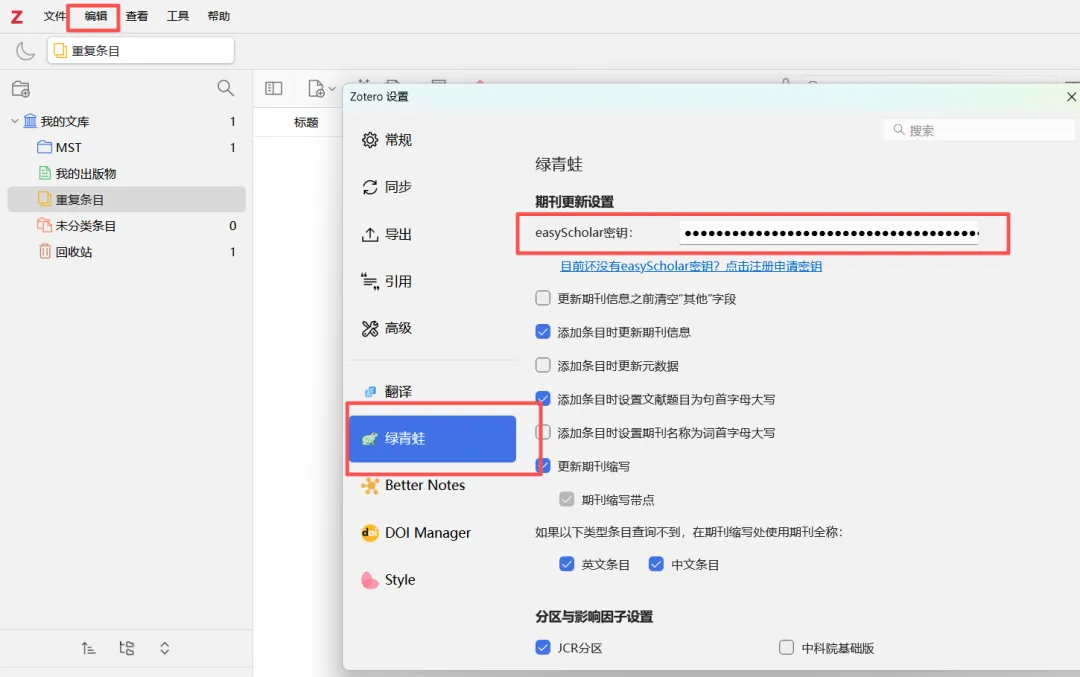Enable the 中科院基础版 checkbox
The width and height of the screenshot is (1080, 677).
(x=787, y=647)
